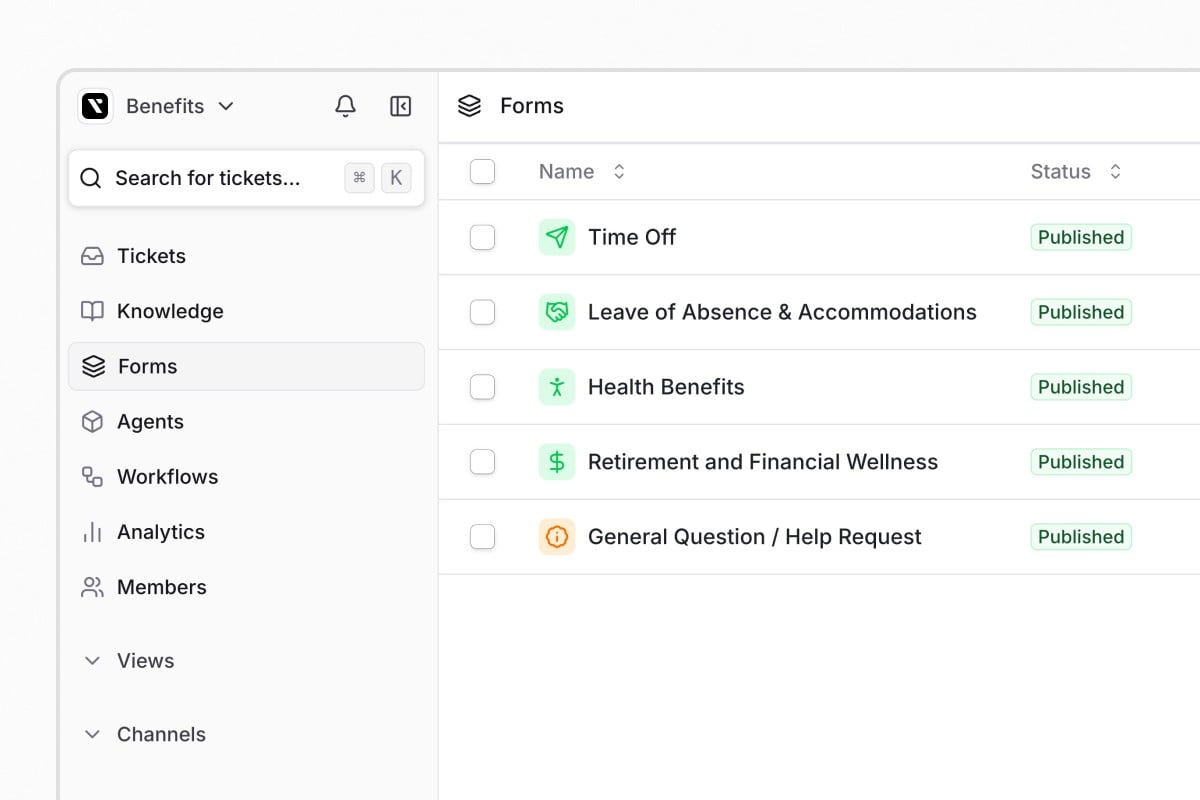Open Tickets in the sidebar
Image resolution: width=1200 pixels, height=800 pixels.
[246, 256]
